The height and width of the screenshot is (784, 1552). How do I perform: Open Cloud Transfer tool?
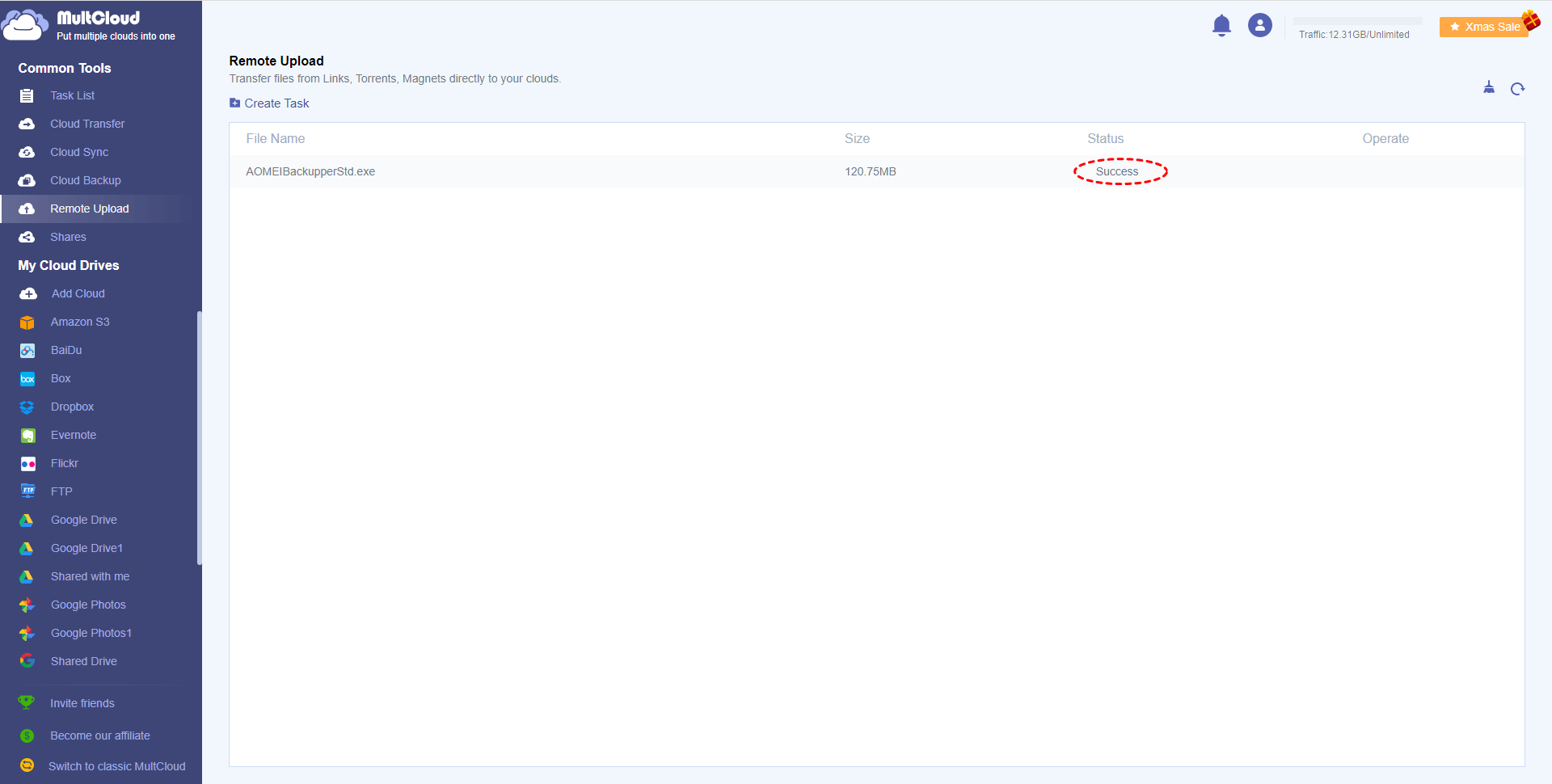pyautogui.click(x=87, y=124)
